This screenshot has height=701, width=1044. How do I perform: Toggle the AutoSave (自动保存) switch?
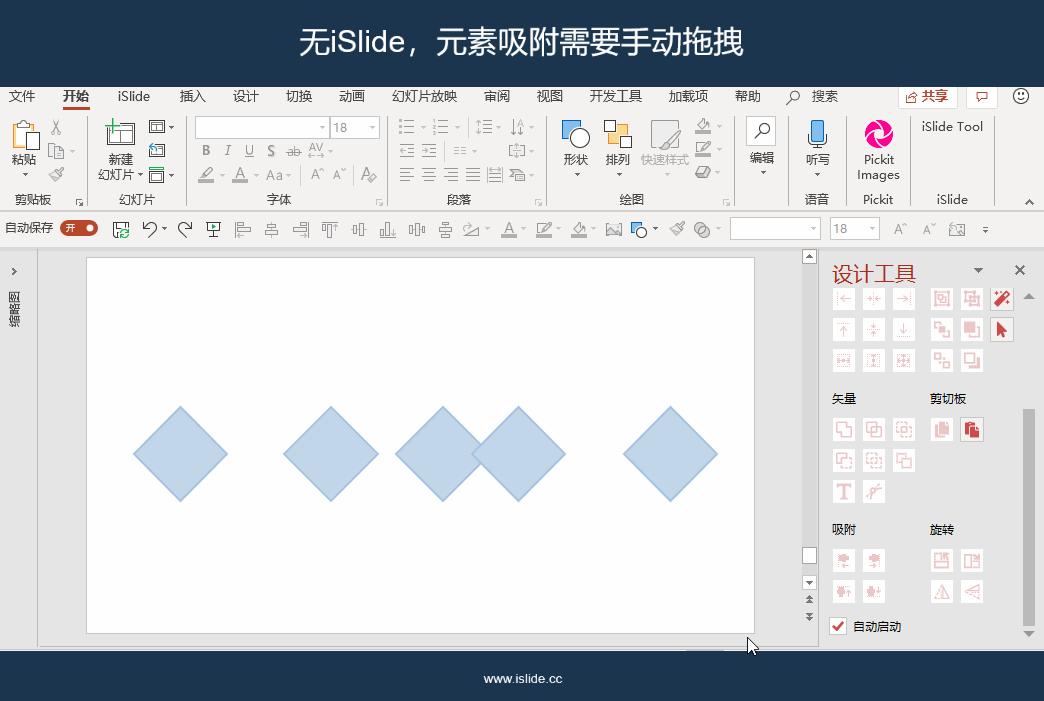point(79,228)
